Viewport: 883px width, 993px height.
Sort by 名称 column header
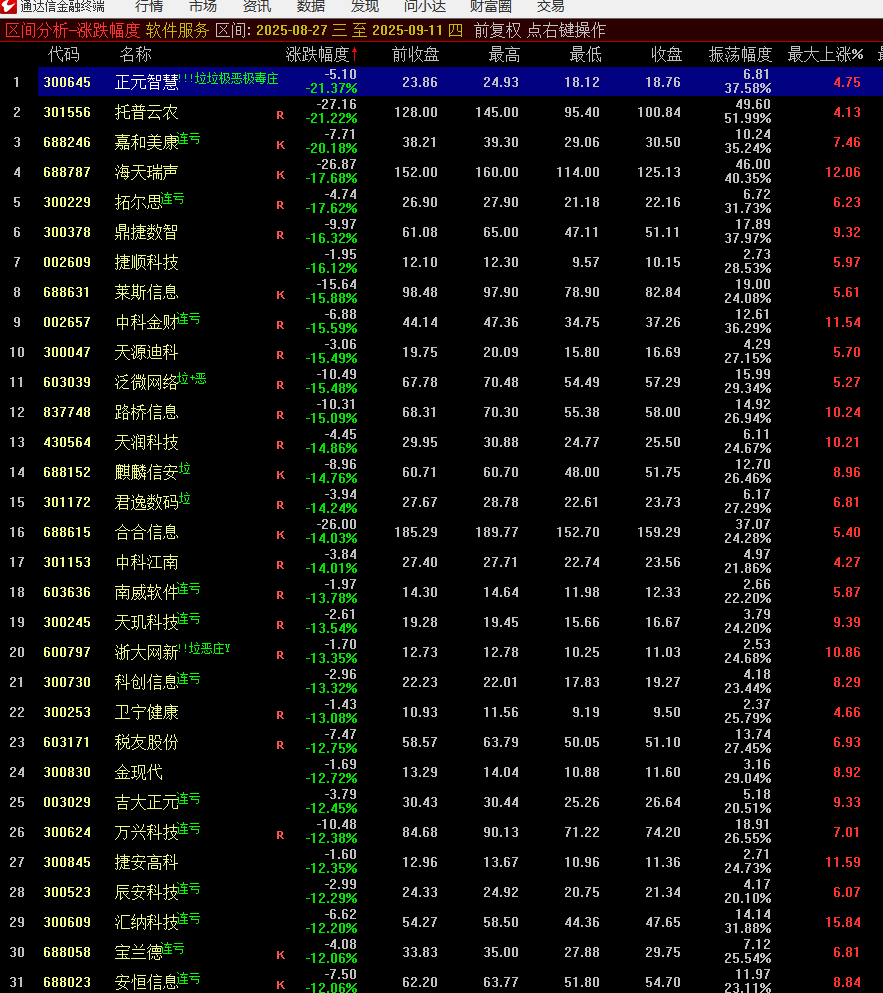(136, 54)
